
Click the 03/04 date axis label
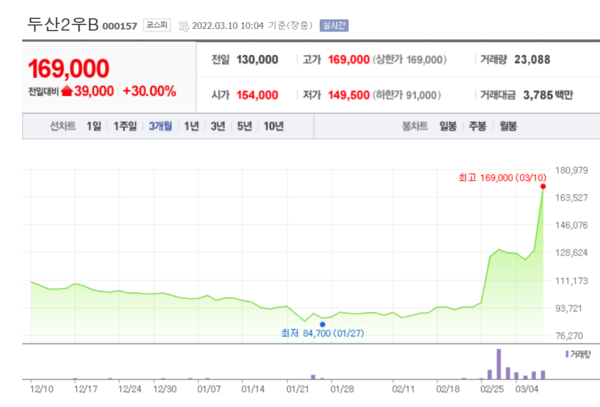point(527,389)
